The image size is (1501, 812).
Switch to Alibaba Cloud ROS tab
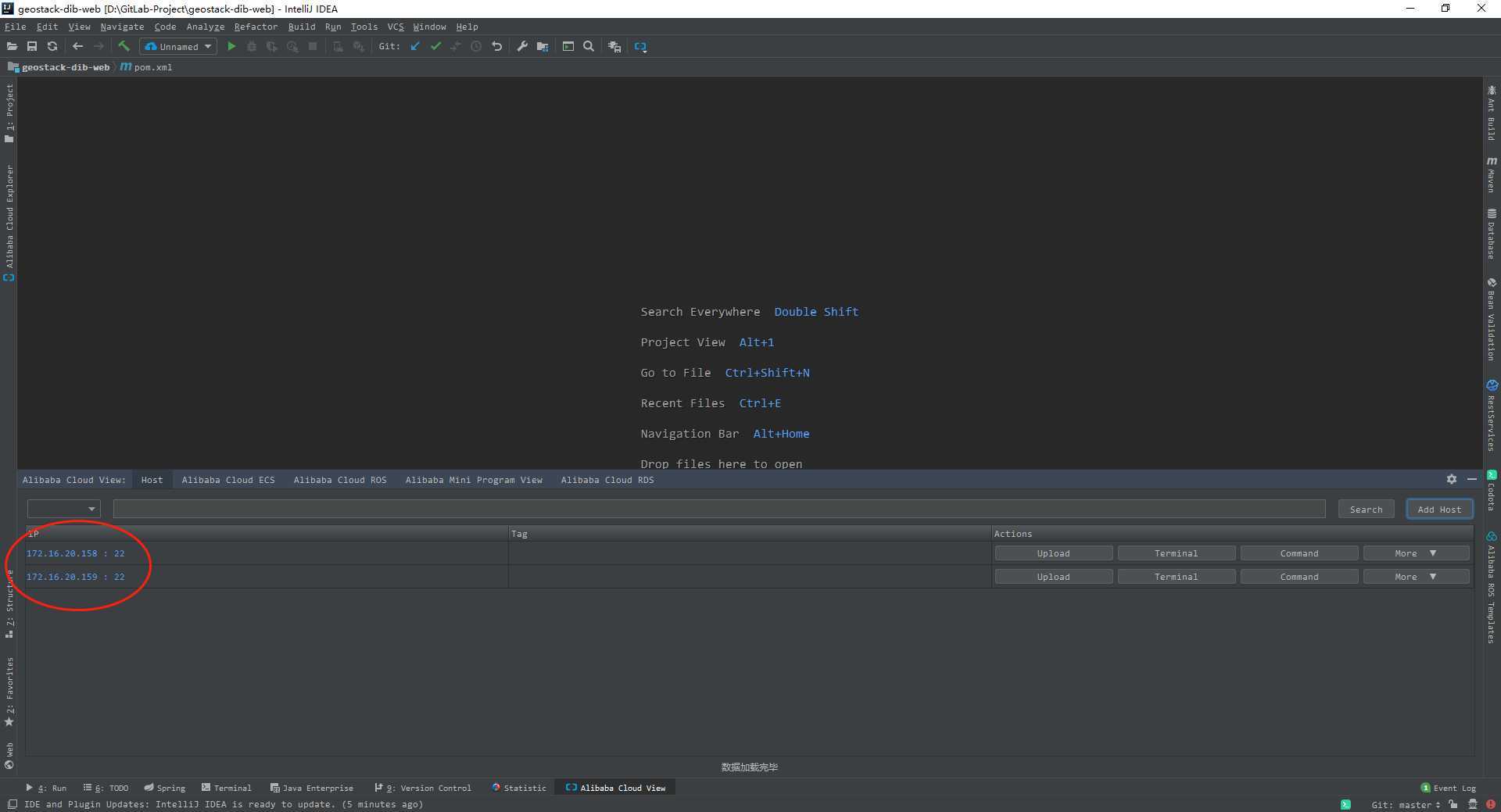click(x=340, y=480)
